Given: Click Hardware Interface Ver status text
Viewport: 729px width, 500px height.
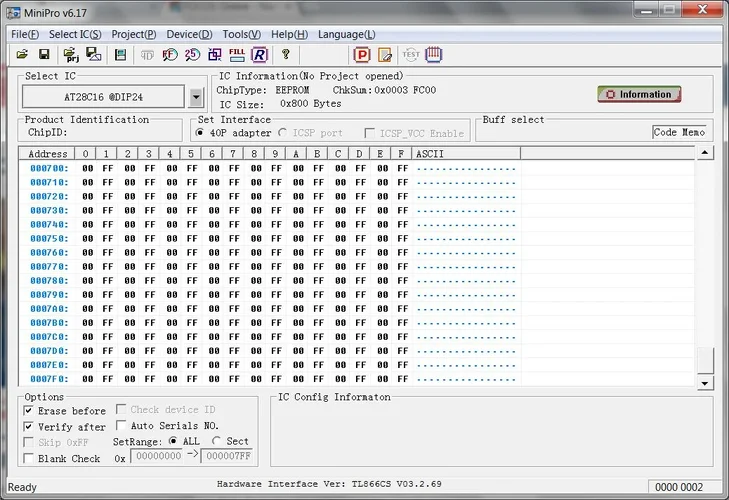Looking at the screenshot, I should pos(329,484).
